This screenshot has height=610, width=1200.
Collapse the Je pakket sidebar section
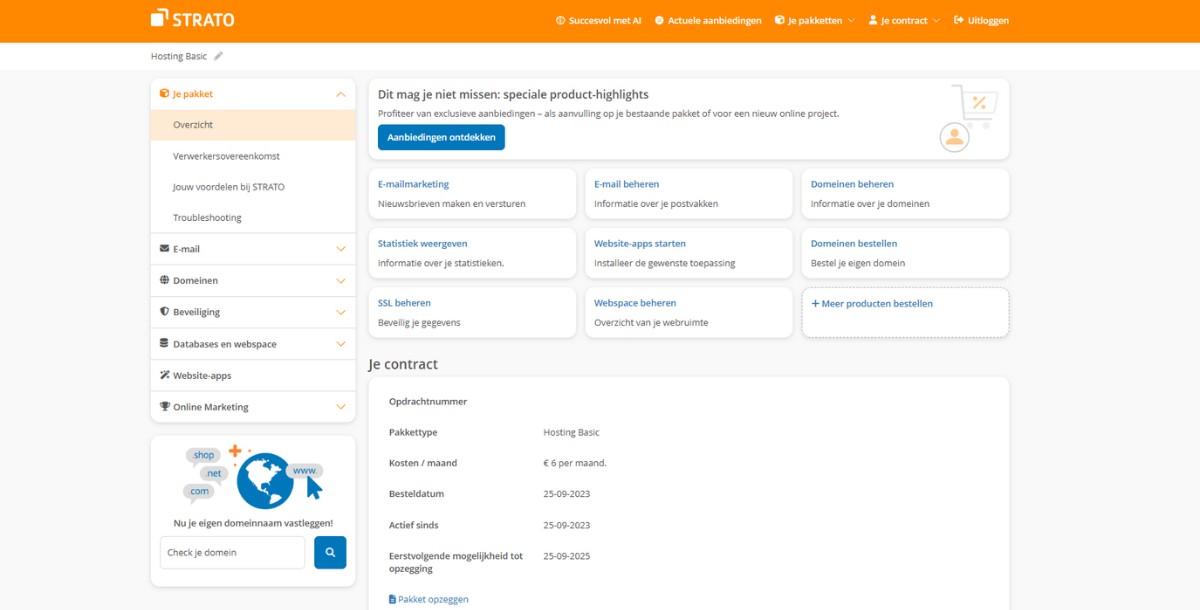coord(341,94)
